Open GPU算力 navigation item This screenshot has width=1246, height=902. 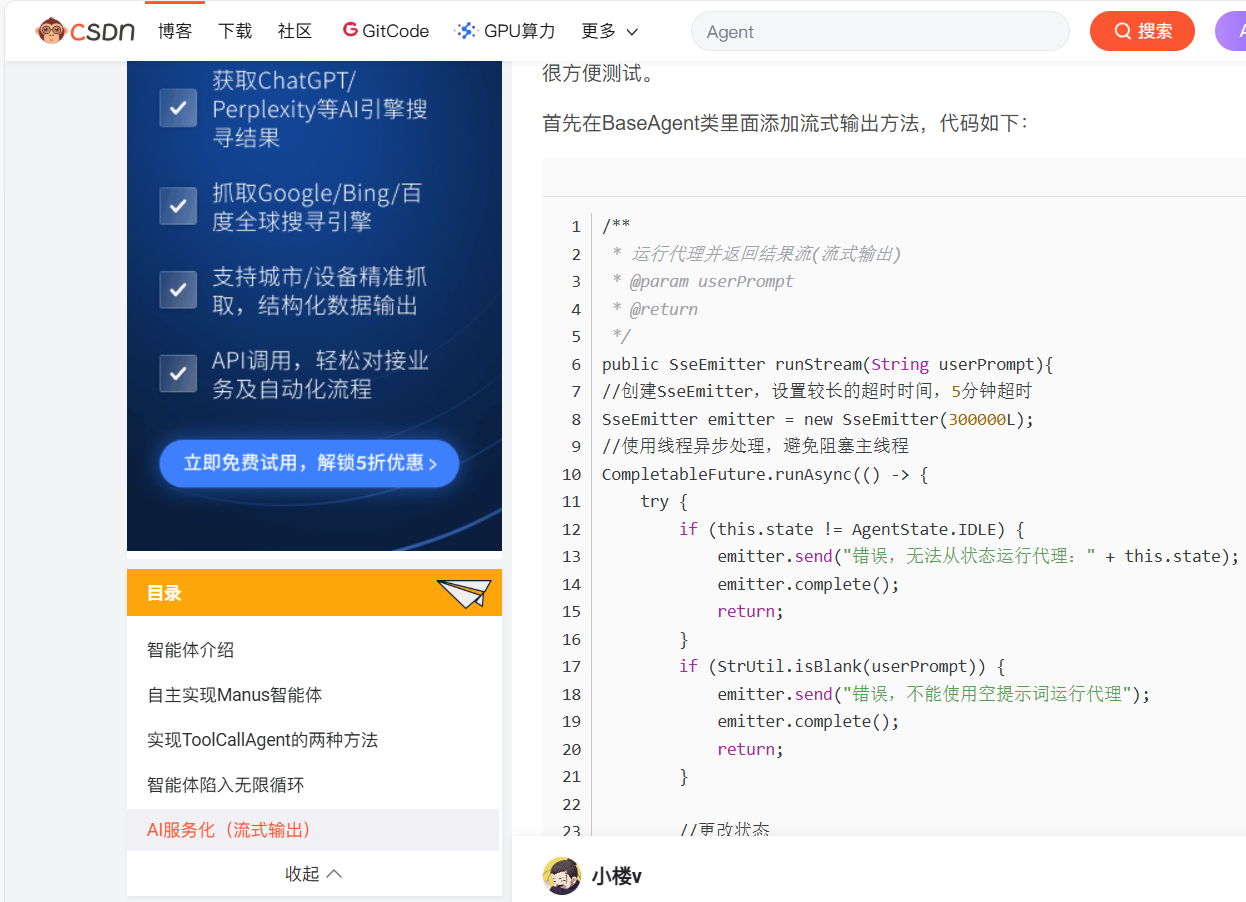pos(505,31)
